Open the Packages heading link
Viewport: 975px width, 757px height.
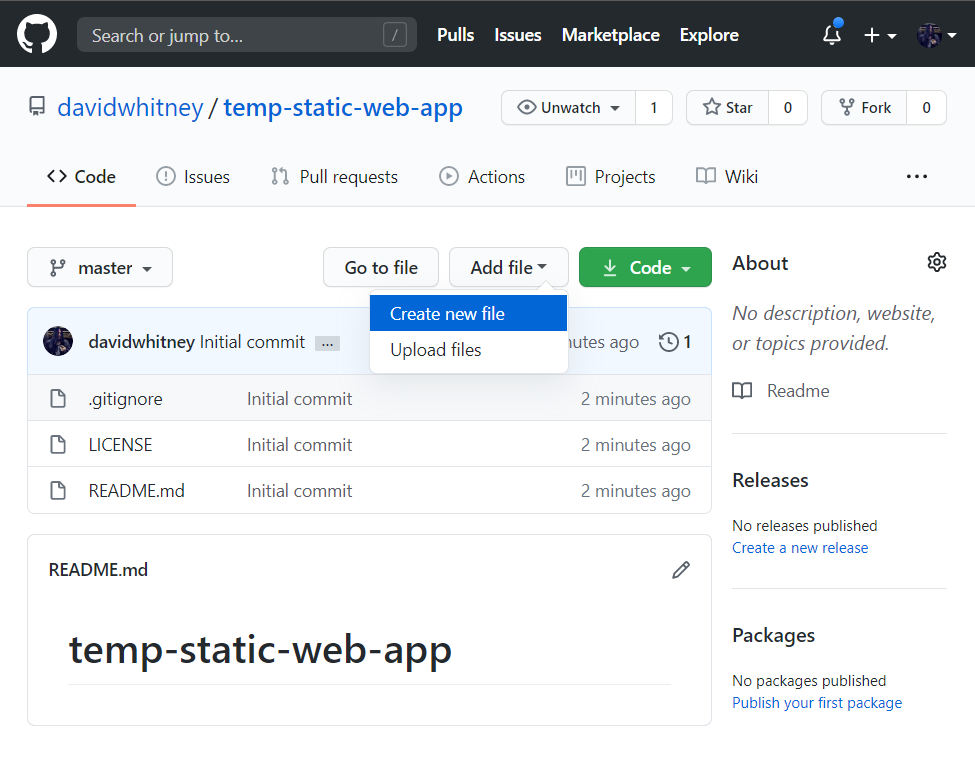tap(774, 635)
